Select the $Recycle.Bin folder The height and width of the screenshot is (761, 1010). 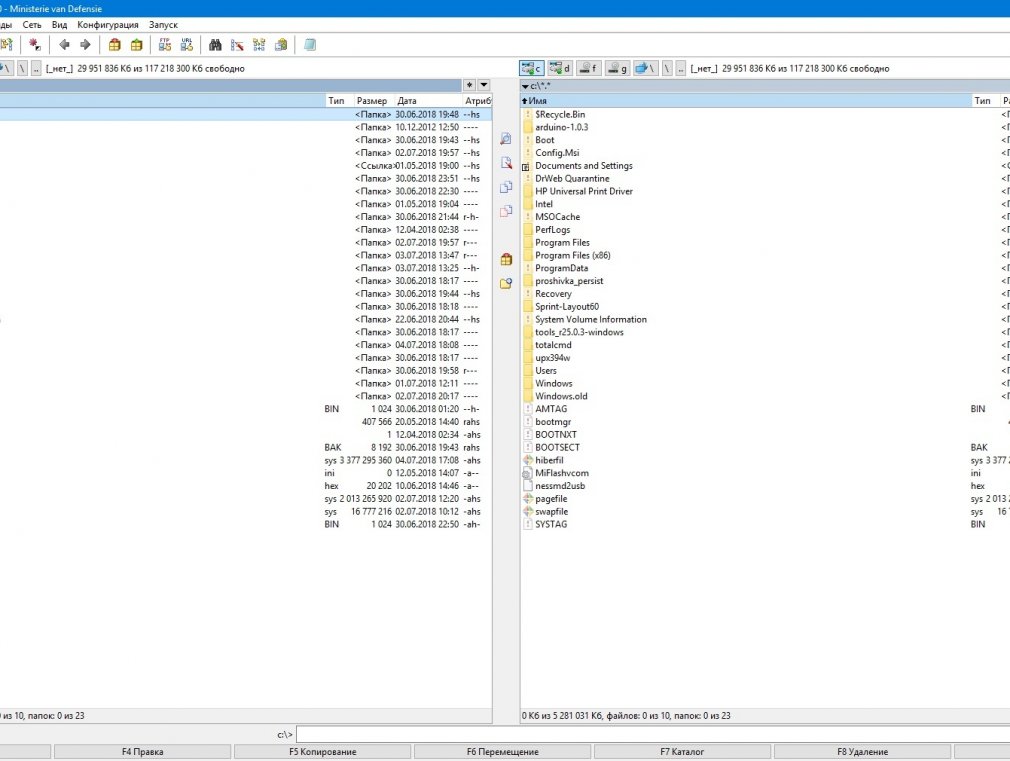(560, 114)
